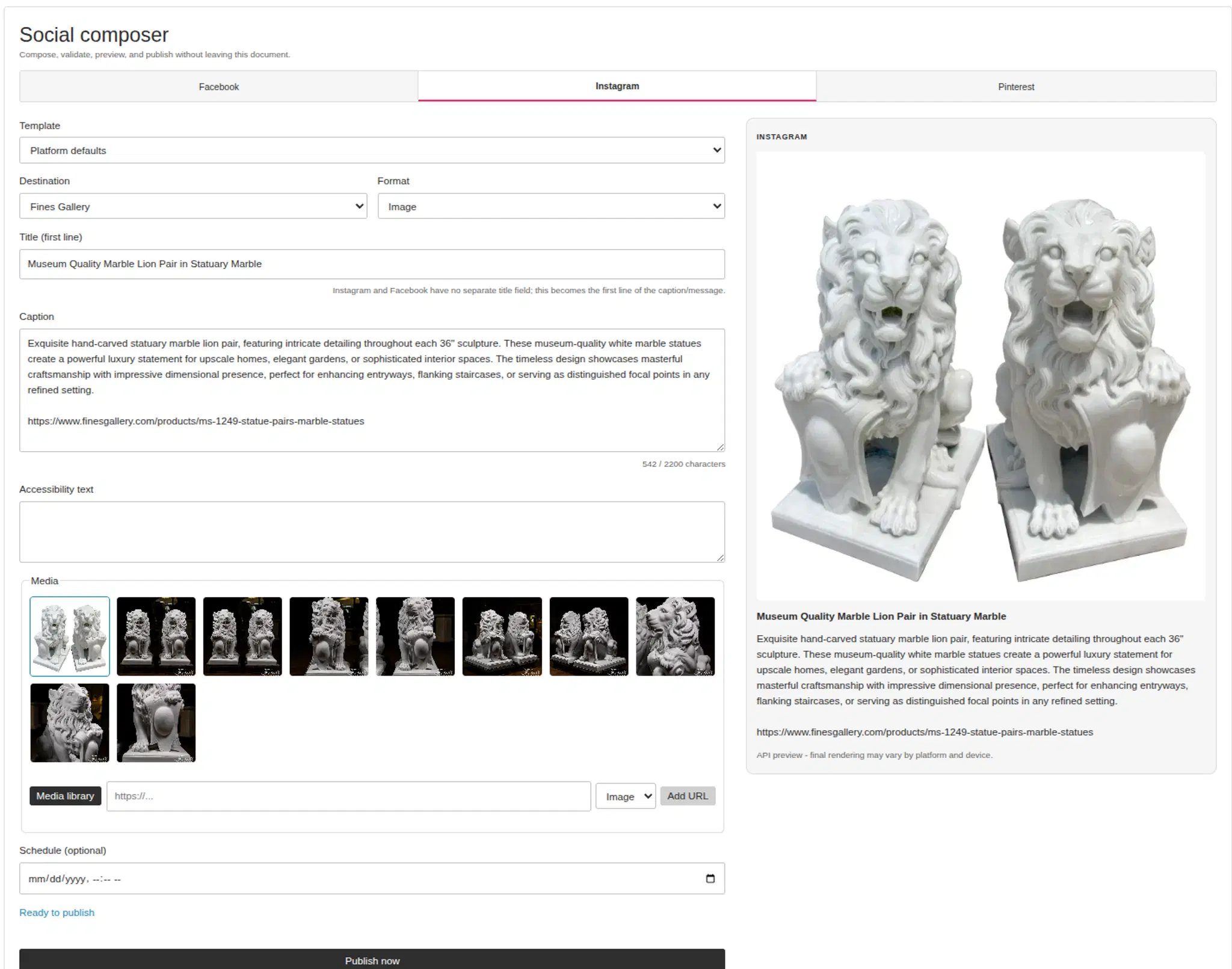Click into the Title (first line) field
Viewport: 1232px width, 969px height.
pyautogui.click(x=372, y=264)
